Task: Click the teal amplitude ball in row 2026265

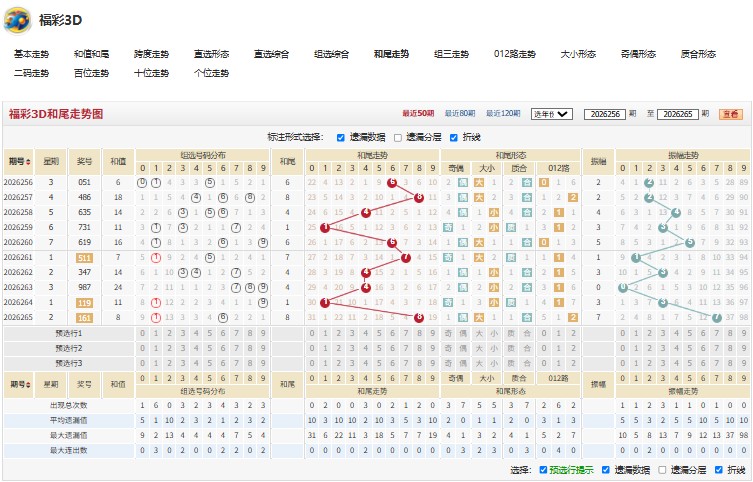Action: pos(717,317)
